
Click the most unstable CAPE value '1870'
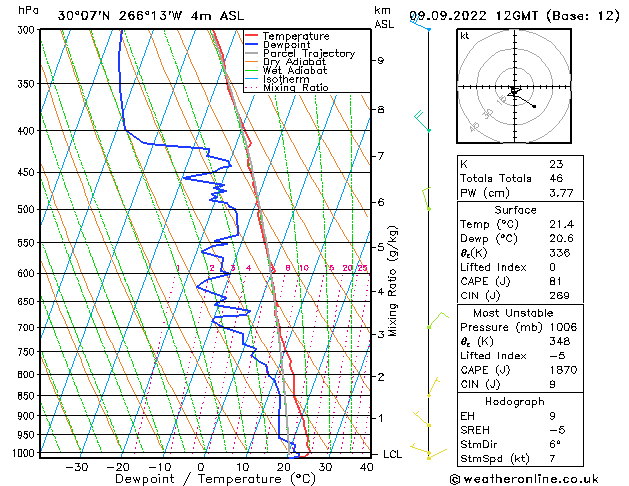pos(563,370)
